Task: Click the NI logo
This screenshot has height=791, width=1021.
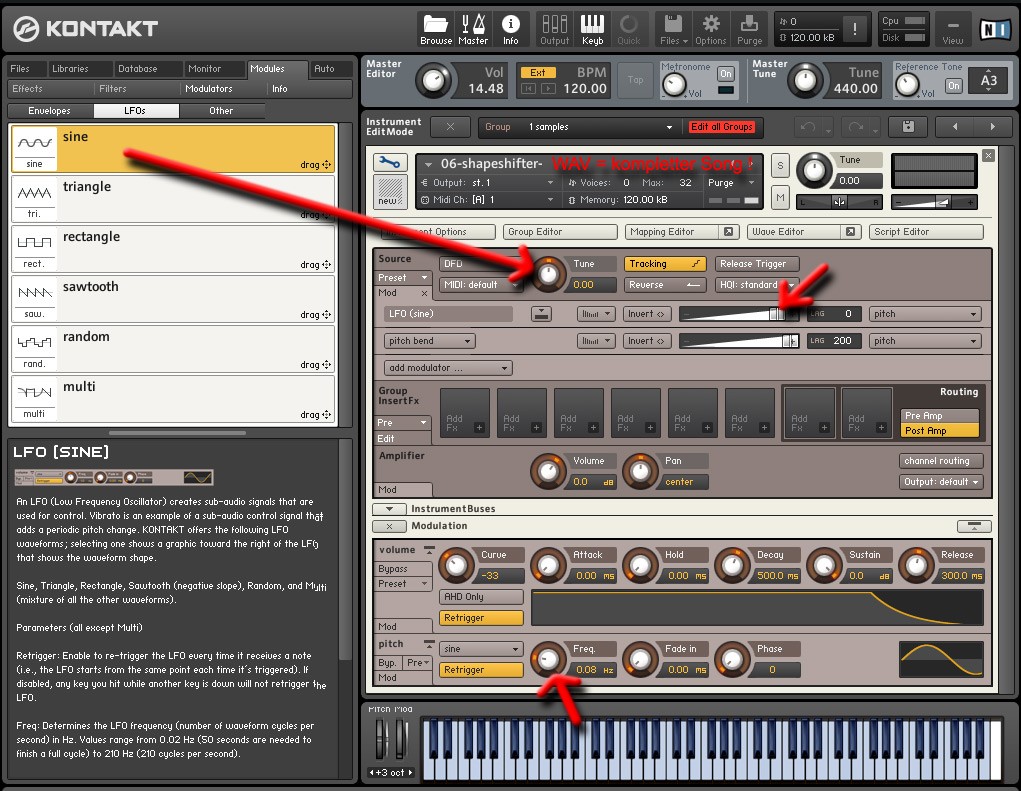Action: (x=995, y=29)
